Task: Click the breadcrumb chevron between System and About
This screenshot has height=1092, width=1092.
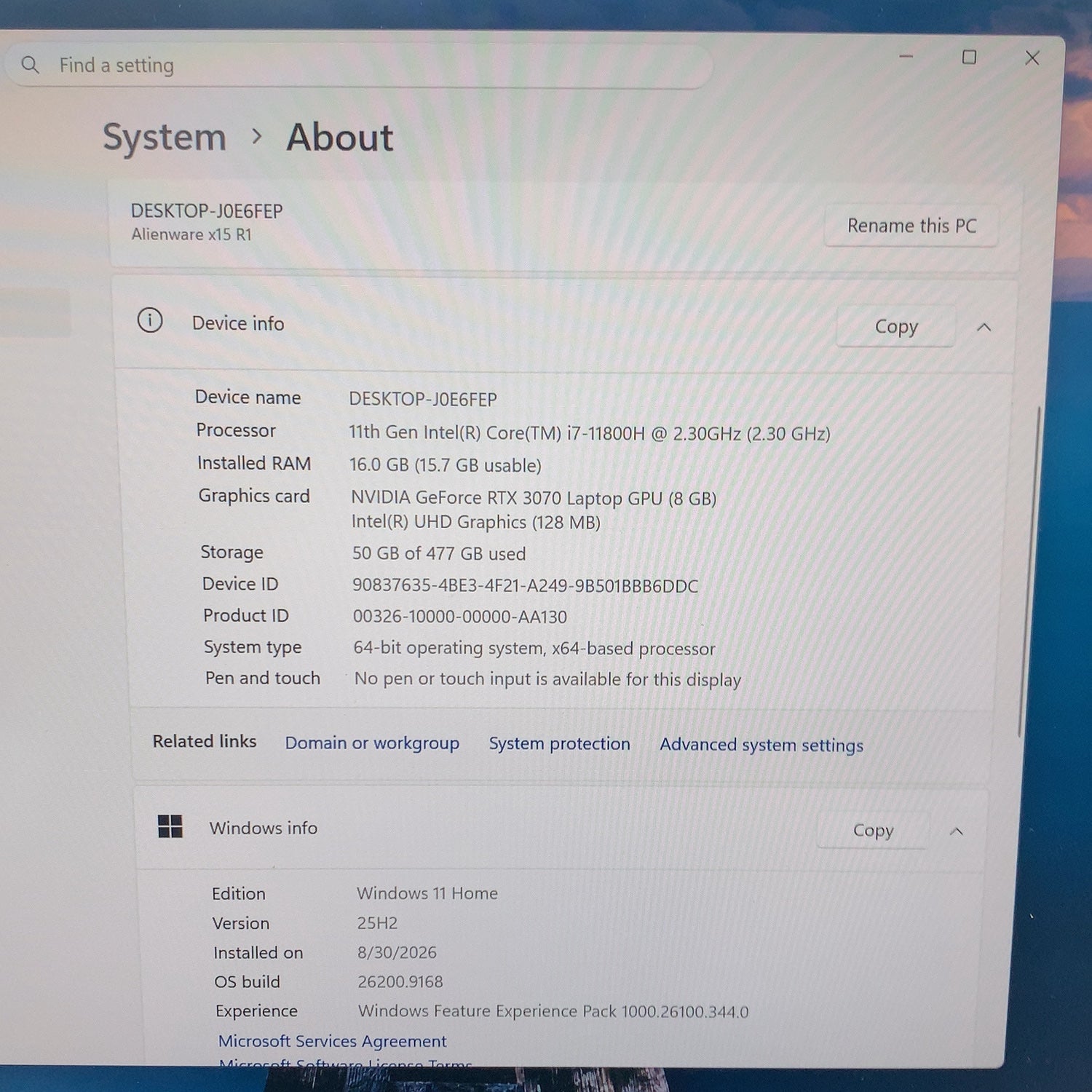Action: click(256, 136)
